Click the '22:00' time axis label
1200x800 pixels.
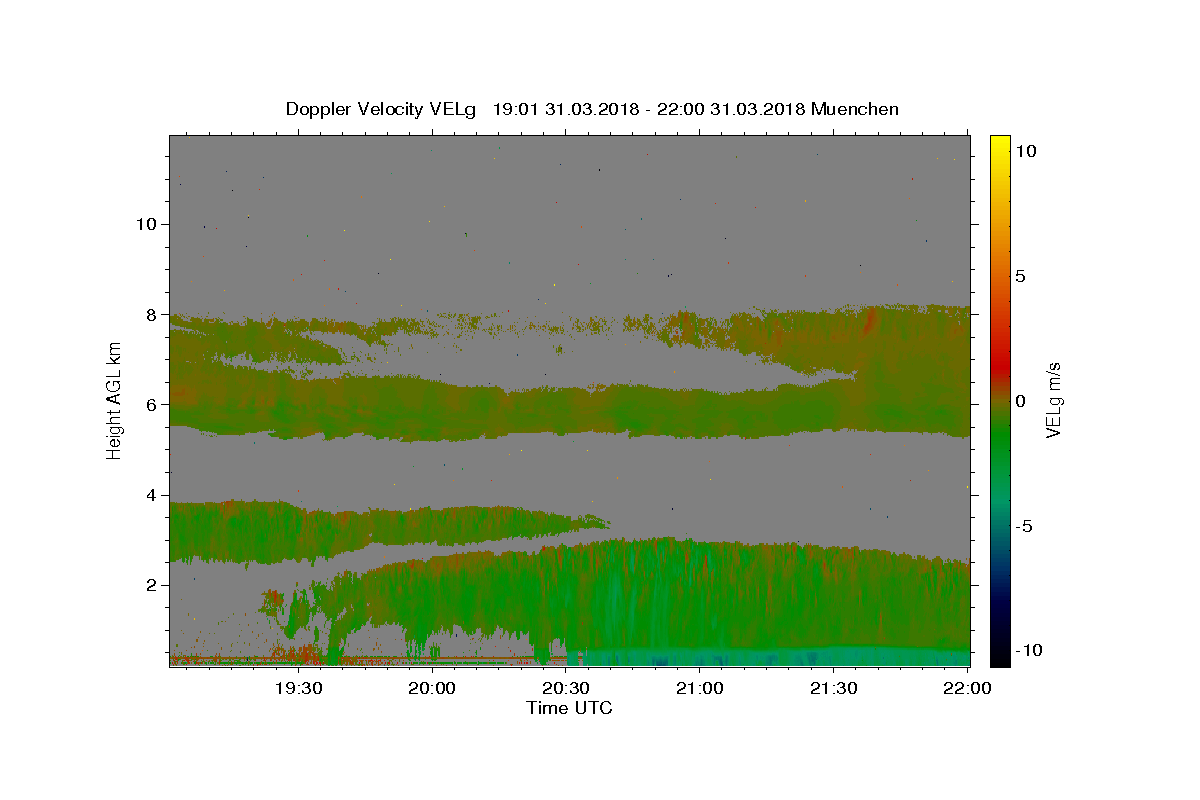(x=968, y=689)
